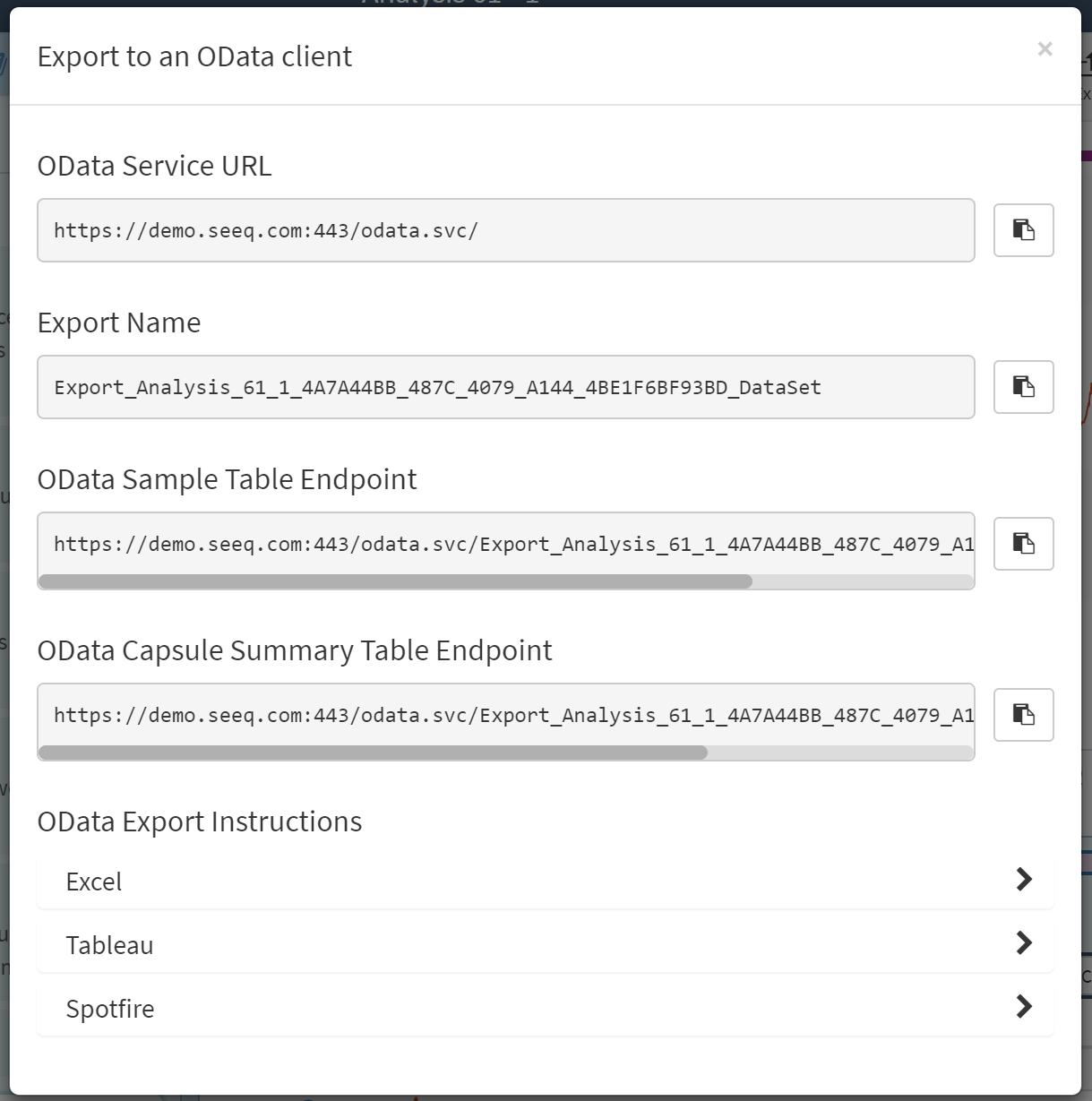The height and width of the screenshot is (1101, 1092).
Task: Close the Export to OData dialog
Action: click(x=1045, y=49)
